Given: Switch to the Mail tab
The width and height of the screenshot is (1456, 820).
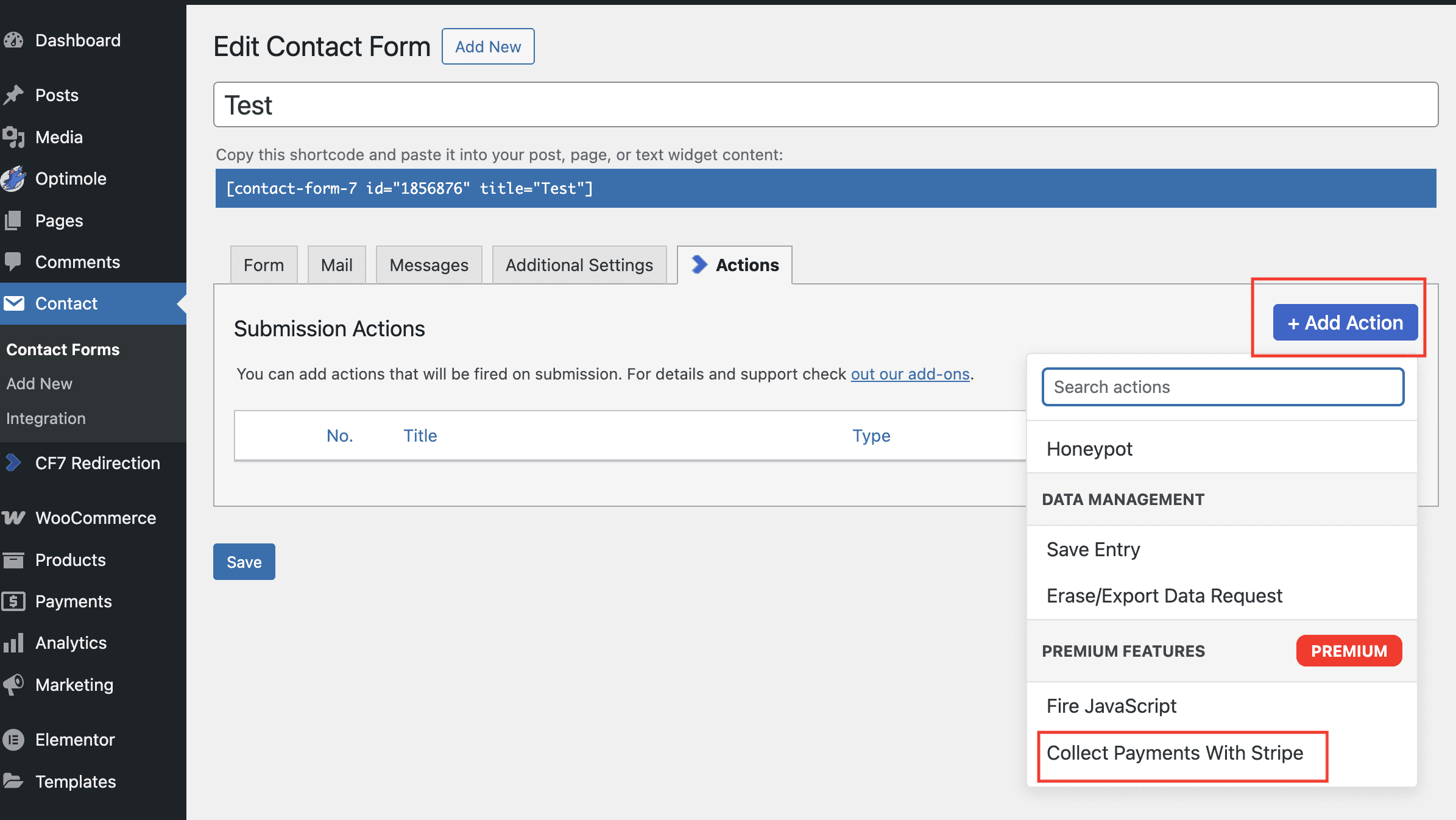Looking at the screenshot, I should 336,265.
